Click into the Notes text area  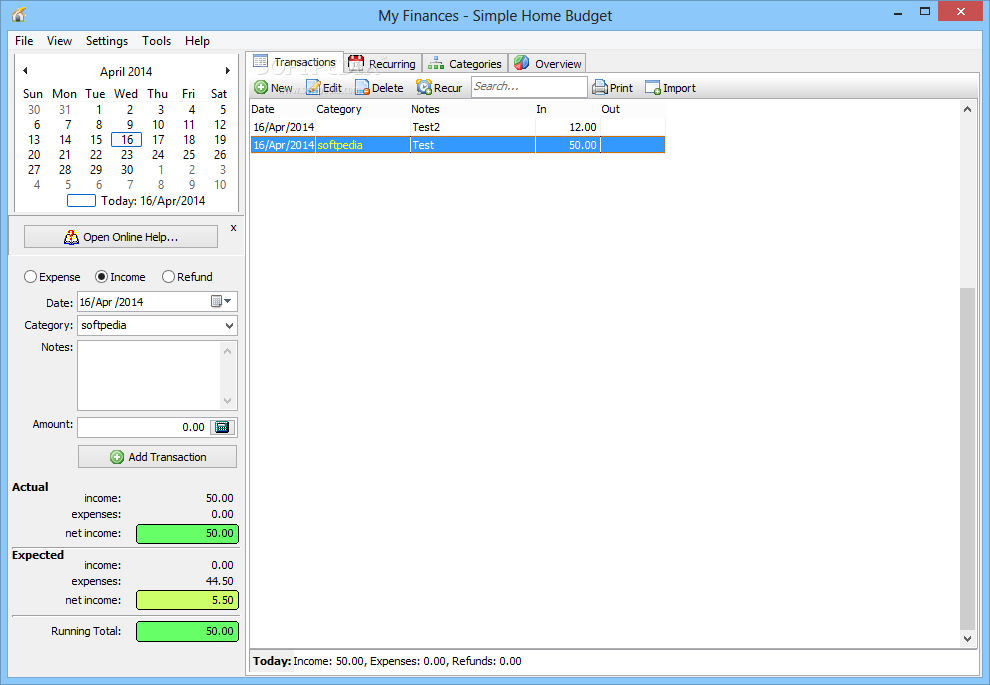(x=149, y=376)
